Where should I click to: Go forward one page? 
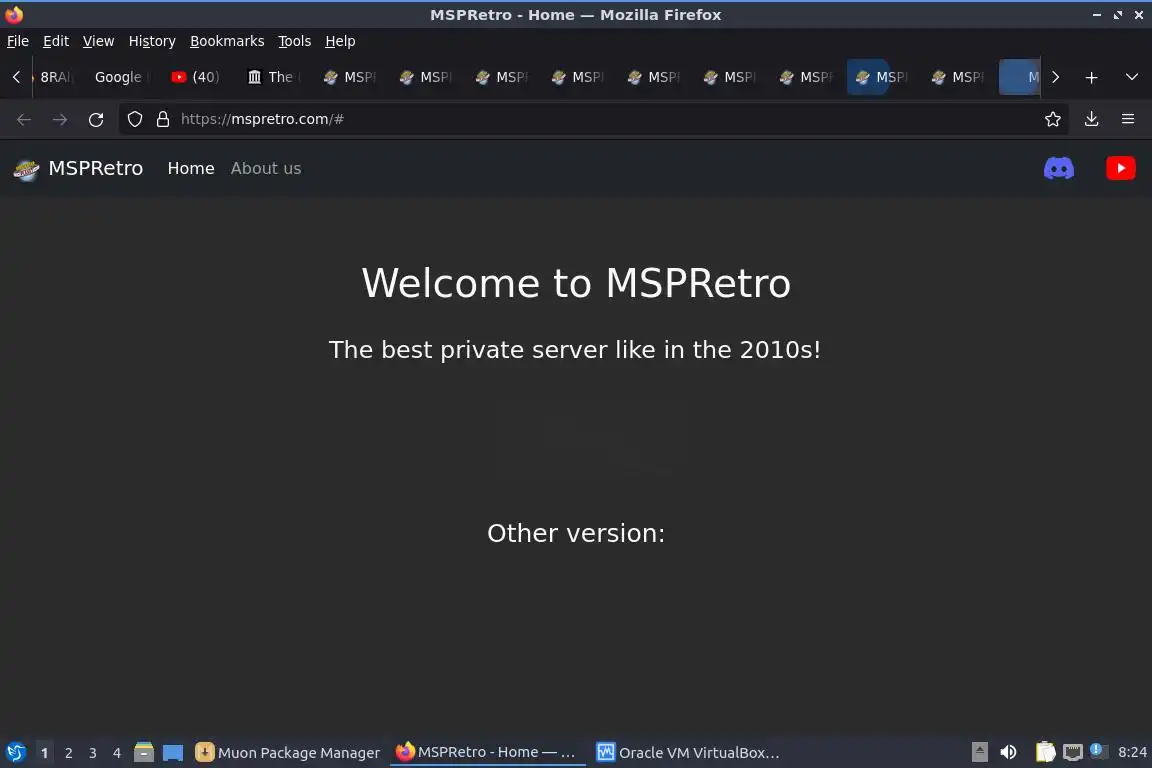click(x=60, y=119)
